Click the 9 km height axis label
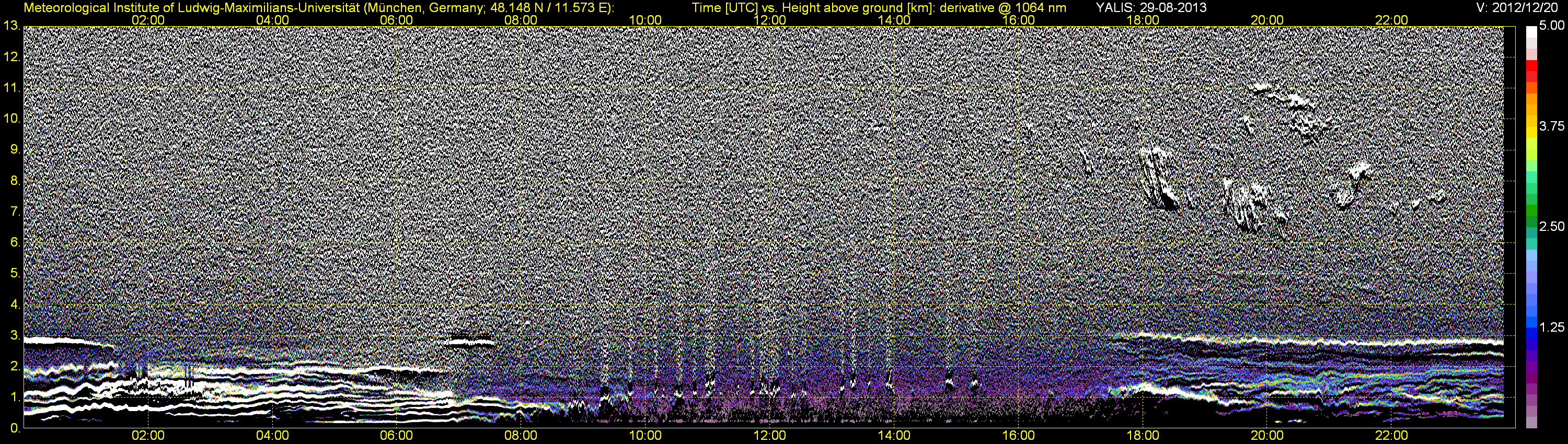The width and height of the screenshot is (1568, 444). tap(15, 149)
